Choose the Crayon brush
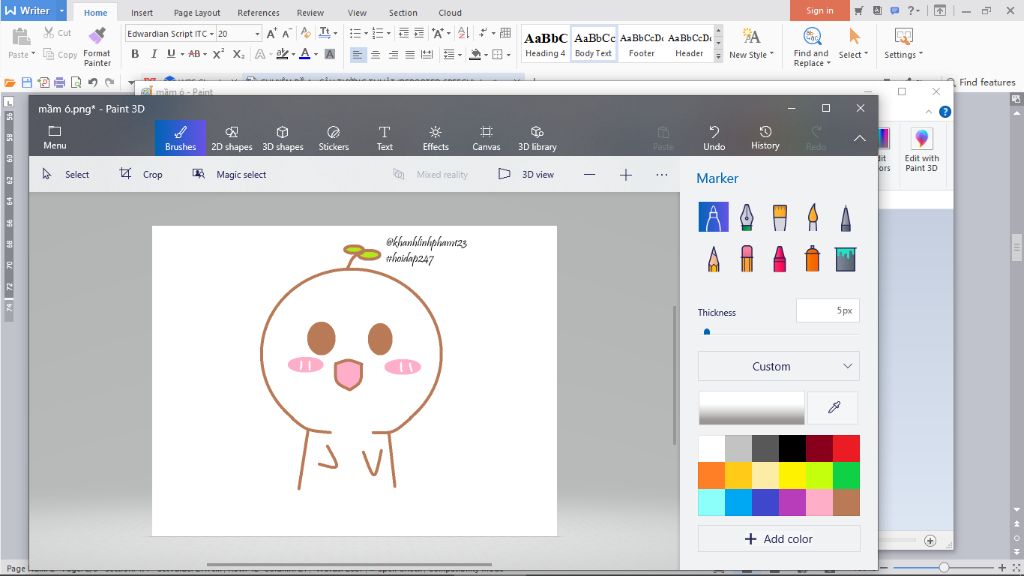Viewport: 1024px width, 576px height. (x=779, y=259)
